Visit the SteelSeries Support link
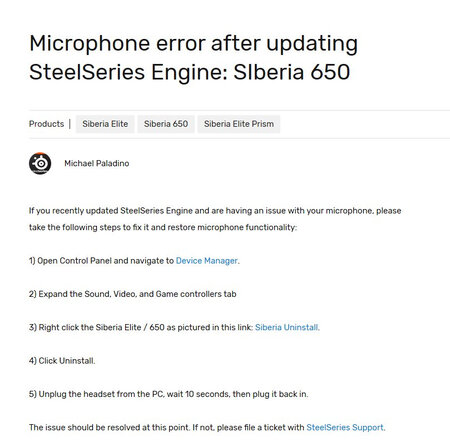The width and height of the screenshot is (450, 447). [345, 427]
